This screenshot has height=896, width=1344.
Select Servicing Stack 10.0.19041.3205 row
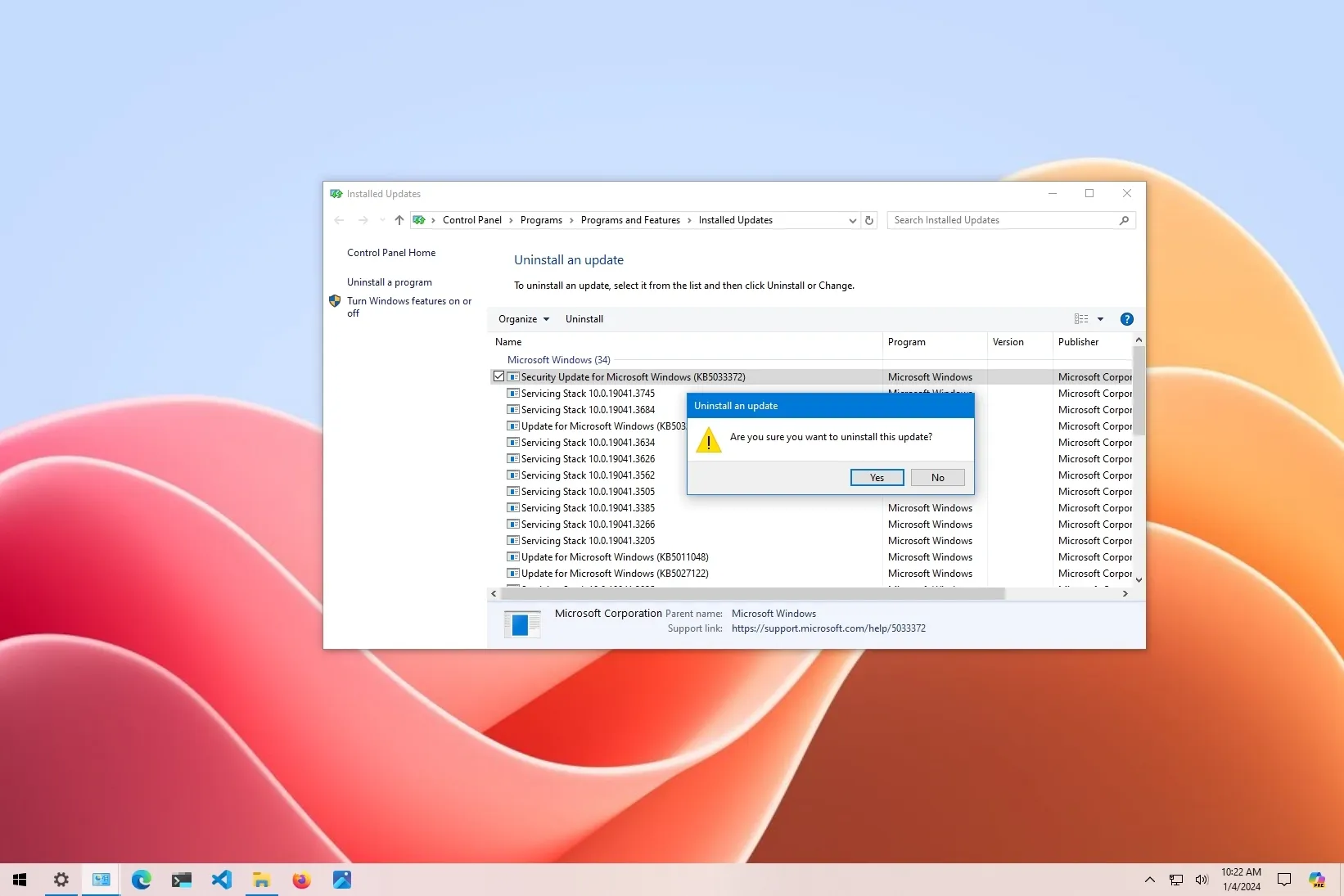pyautogui.click(x=588, y=541)
